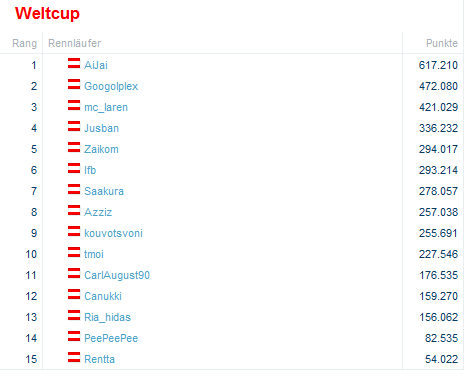Click the flag icon next to tmoi

pos(74,252)
